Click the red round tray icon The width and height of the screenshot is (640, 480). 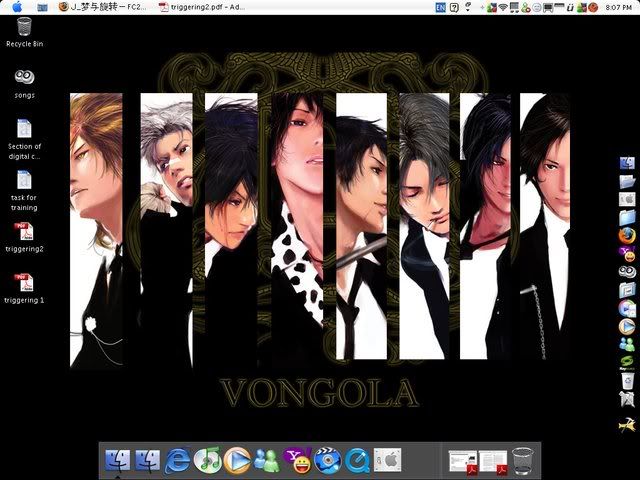(x=593, y=7)
